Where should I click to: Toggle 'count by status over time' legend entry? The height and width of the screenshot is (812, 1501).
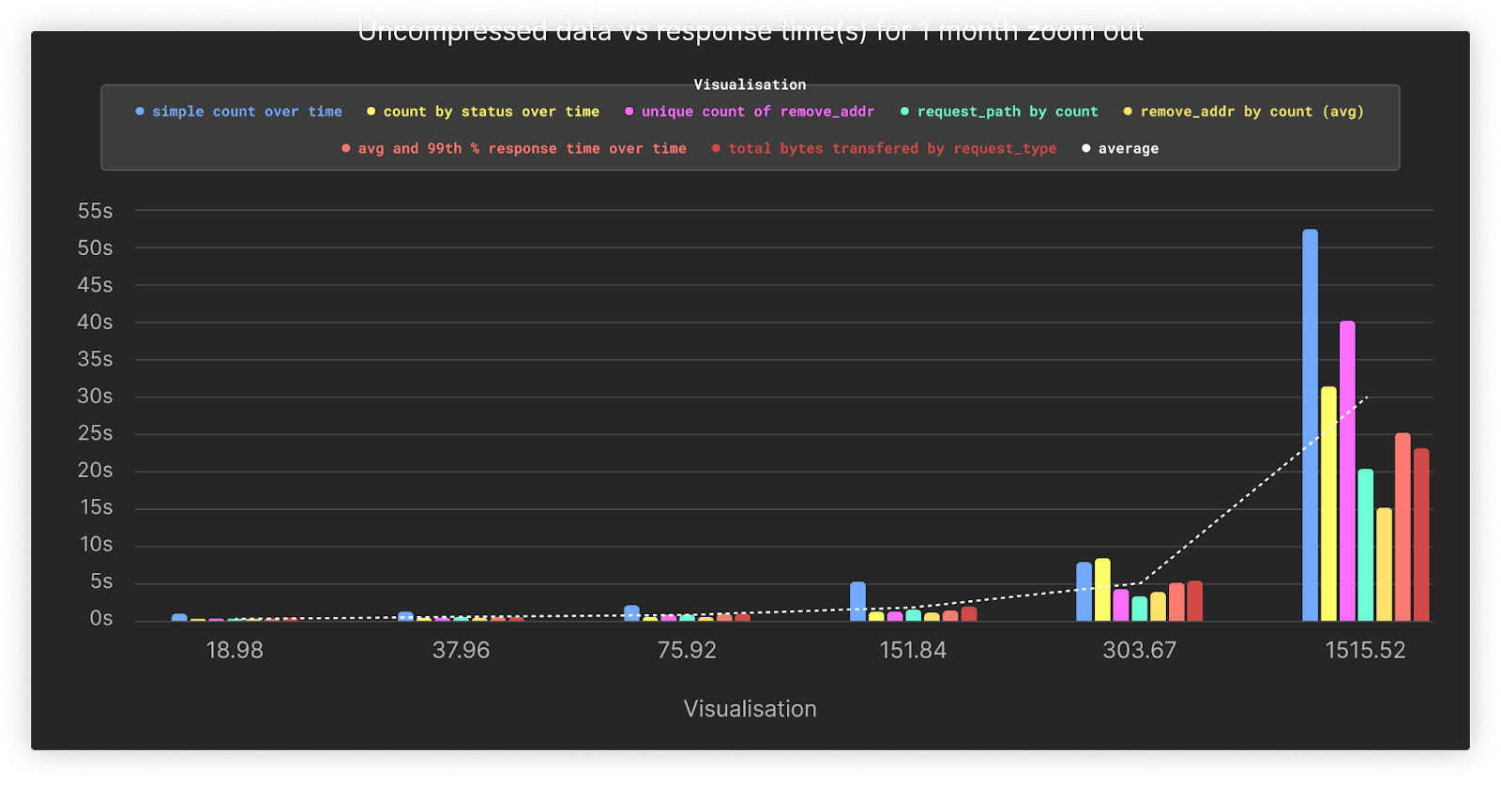click(x=483, y=112)
